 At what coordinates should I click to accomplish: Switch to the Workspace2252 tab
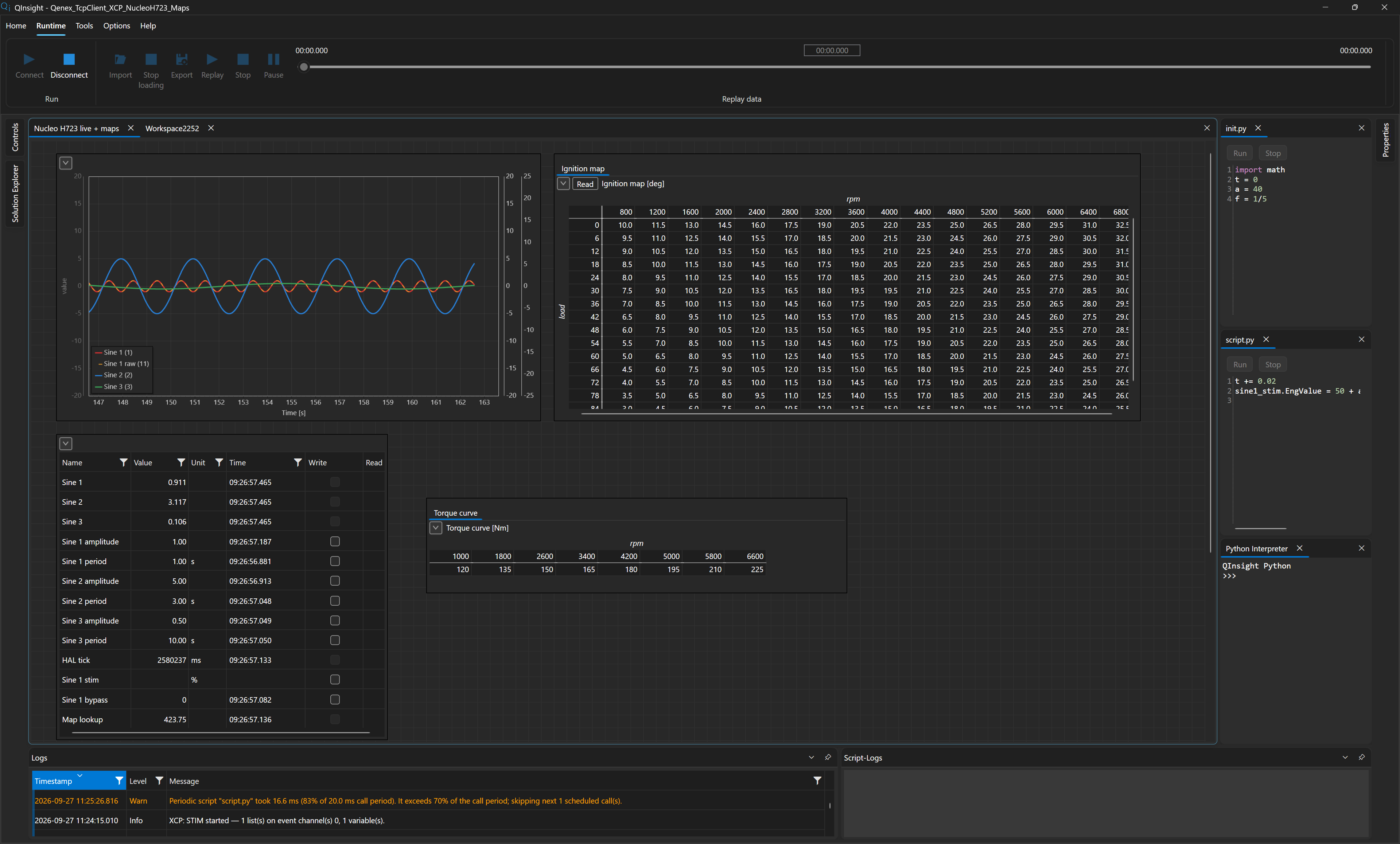172,128
